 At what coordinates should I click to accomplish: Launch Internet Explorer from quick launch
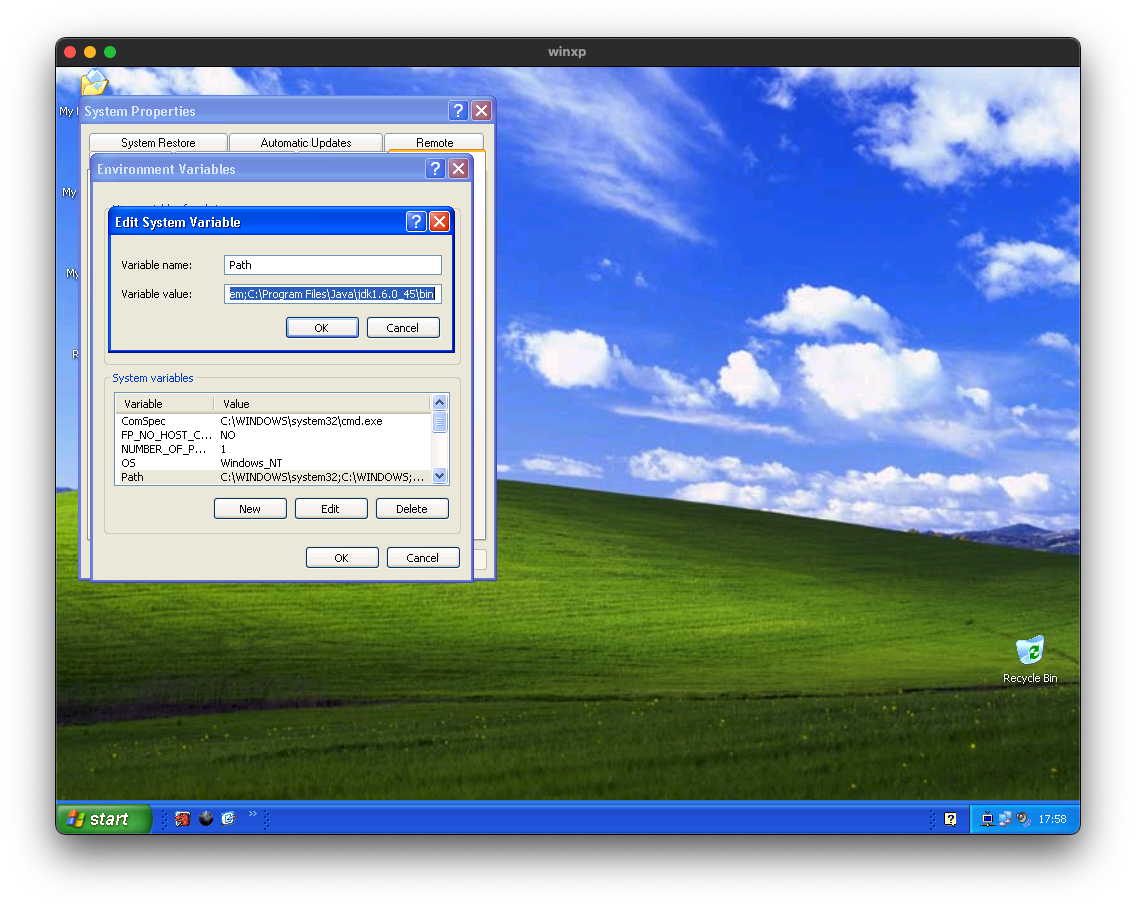point(228,819)
